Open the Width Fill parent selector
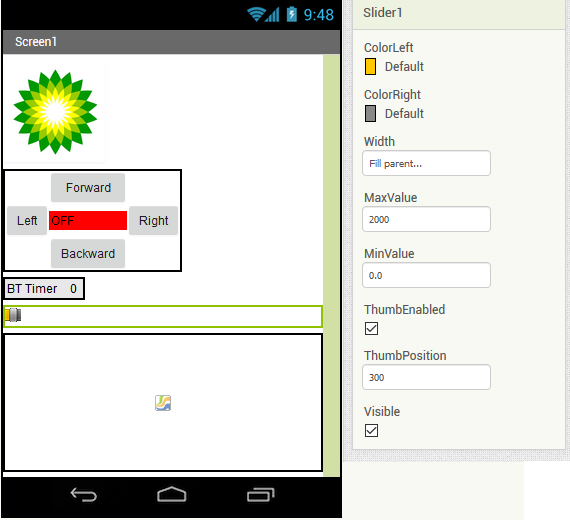The height and width of the screenshot is (520, 570). [426, 163]
